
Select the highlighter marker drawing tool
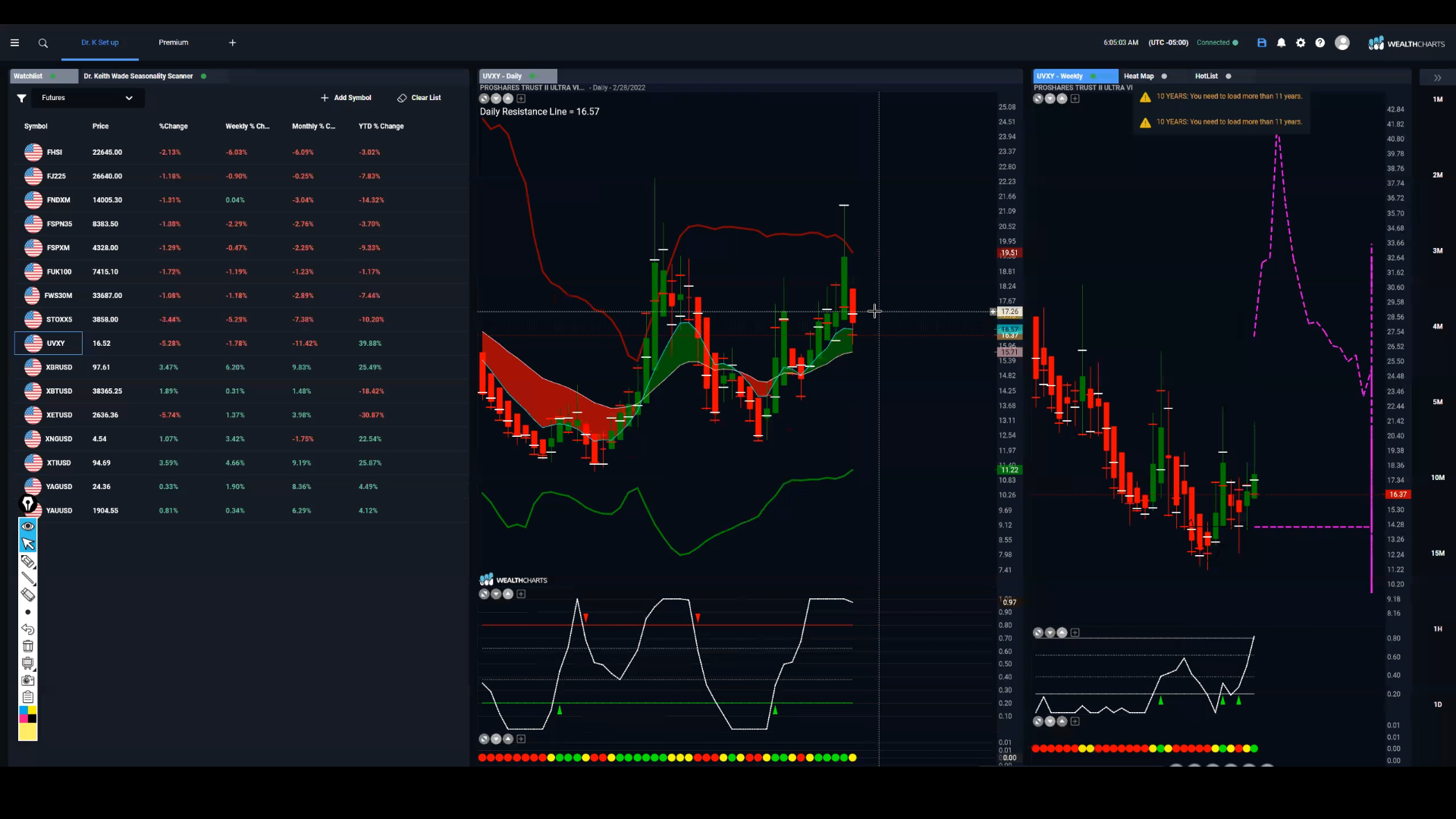click(28, 562)
